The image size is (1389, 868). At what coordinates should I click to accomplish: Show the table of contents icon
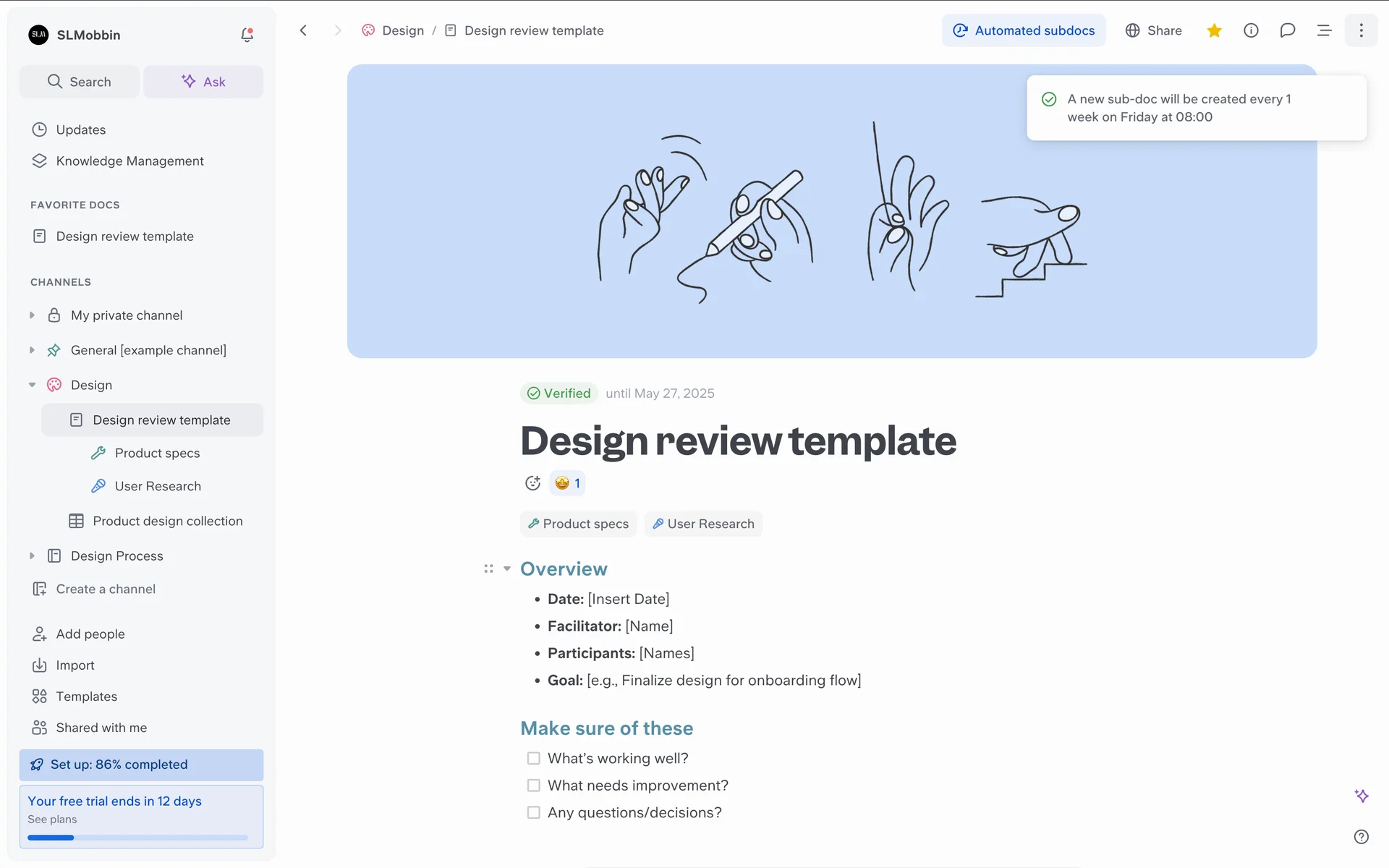coord(1324,30)
